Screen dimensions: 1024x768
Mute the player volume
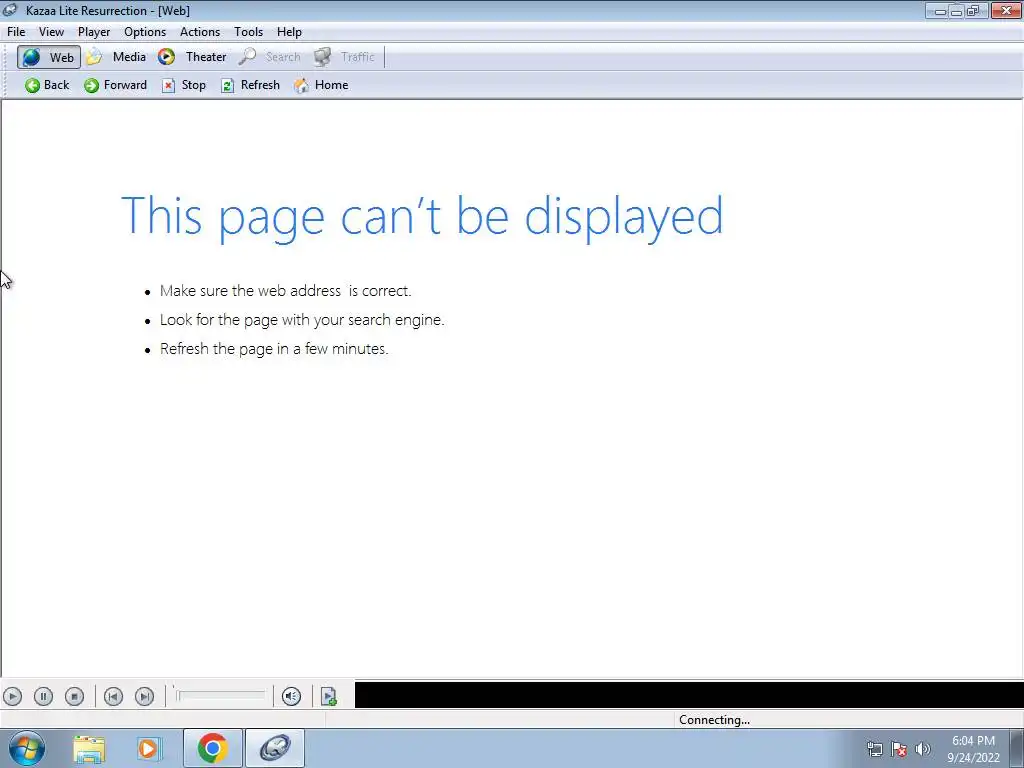click(x=291, y=697)
